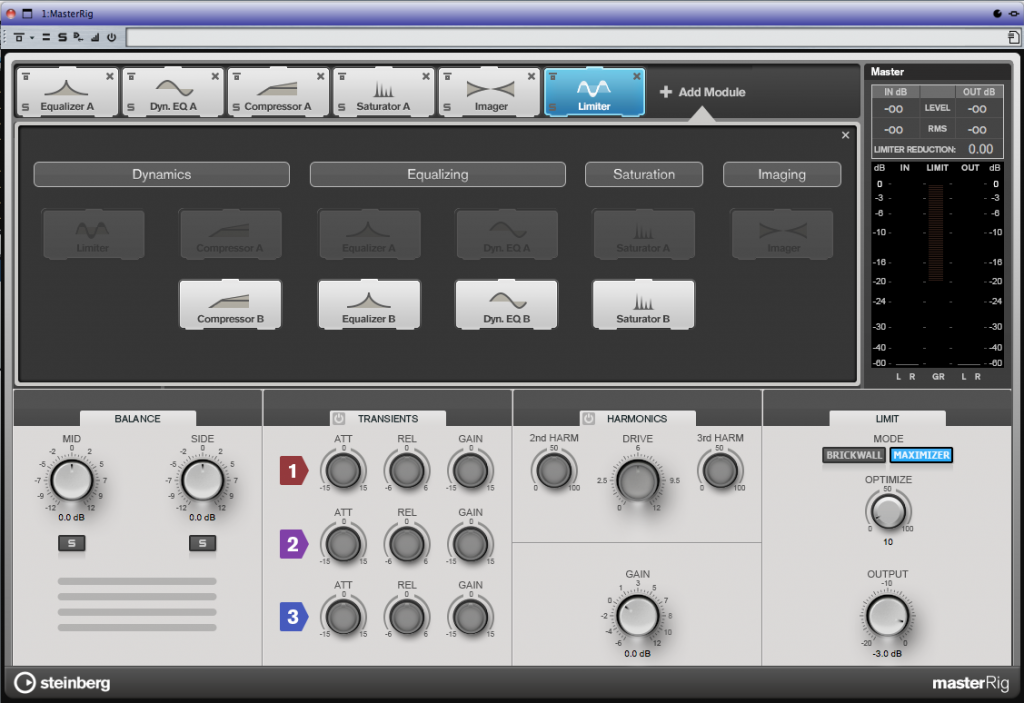The height and width of the screenshot is (703, 1024).
Task: Solo the Equalizer A module
Action: click(25, 107)
